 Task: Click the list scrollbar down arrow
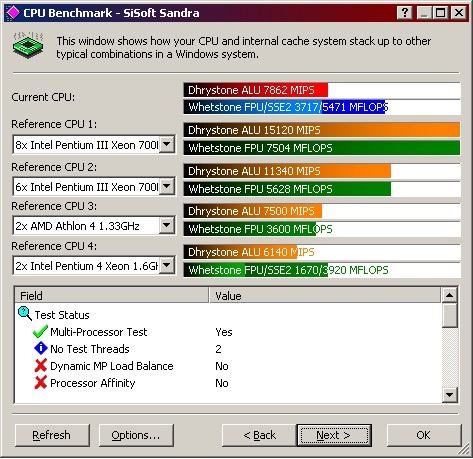pyautogui.click(x=450, y=395)
